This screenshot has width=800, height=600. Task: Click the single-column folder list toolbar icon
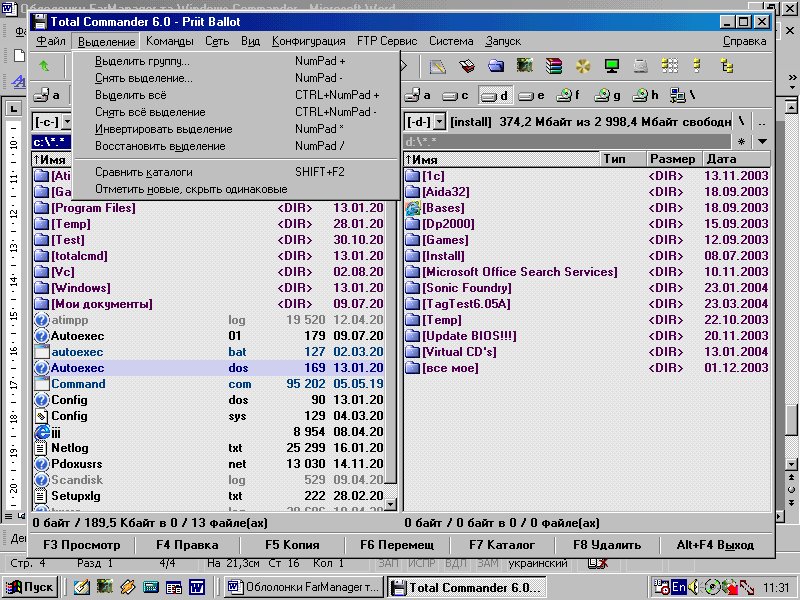(697, 66)
